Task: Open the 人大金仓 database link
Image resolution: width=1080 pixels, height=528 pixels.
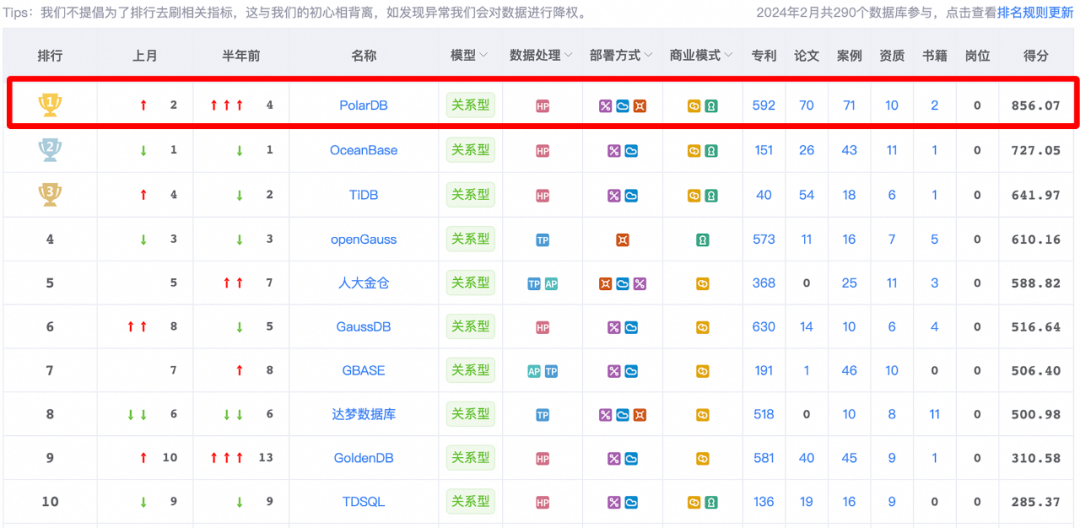Action: (364, 283)
